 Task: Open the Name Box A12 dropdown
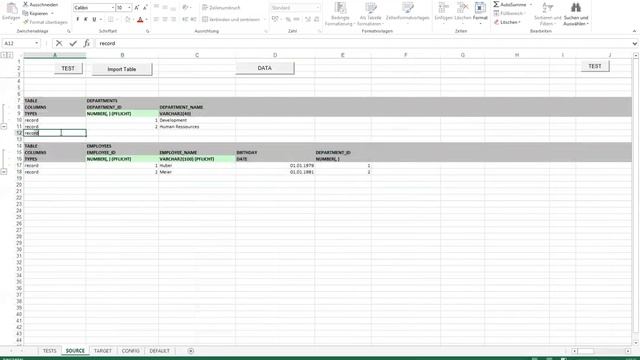pos(36,43)
